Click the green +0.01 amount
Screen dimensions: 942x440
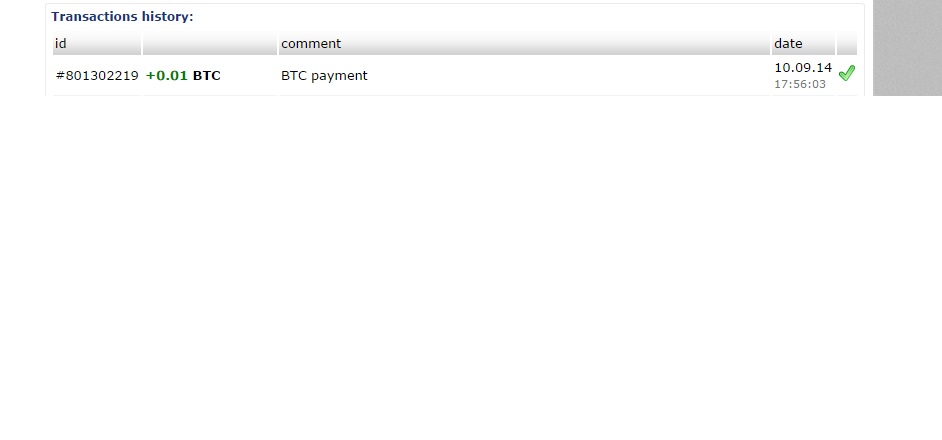[x=166, y=76]
